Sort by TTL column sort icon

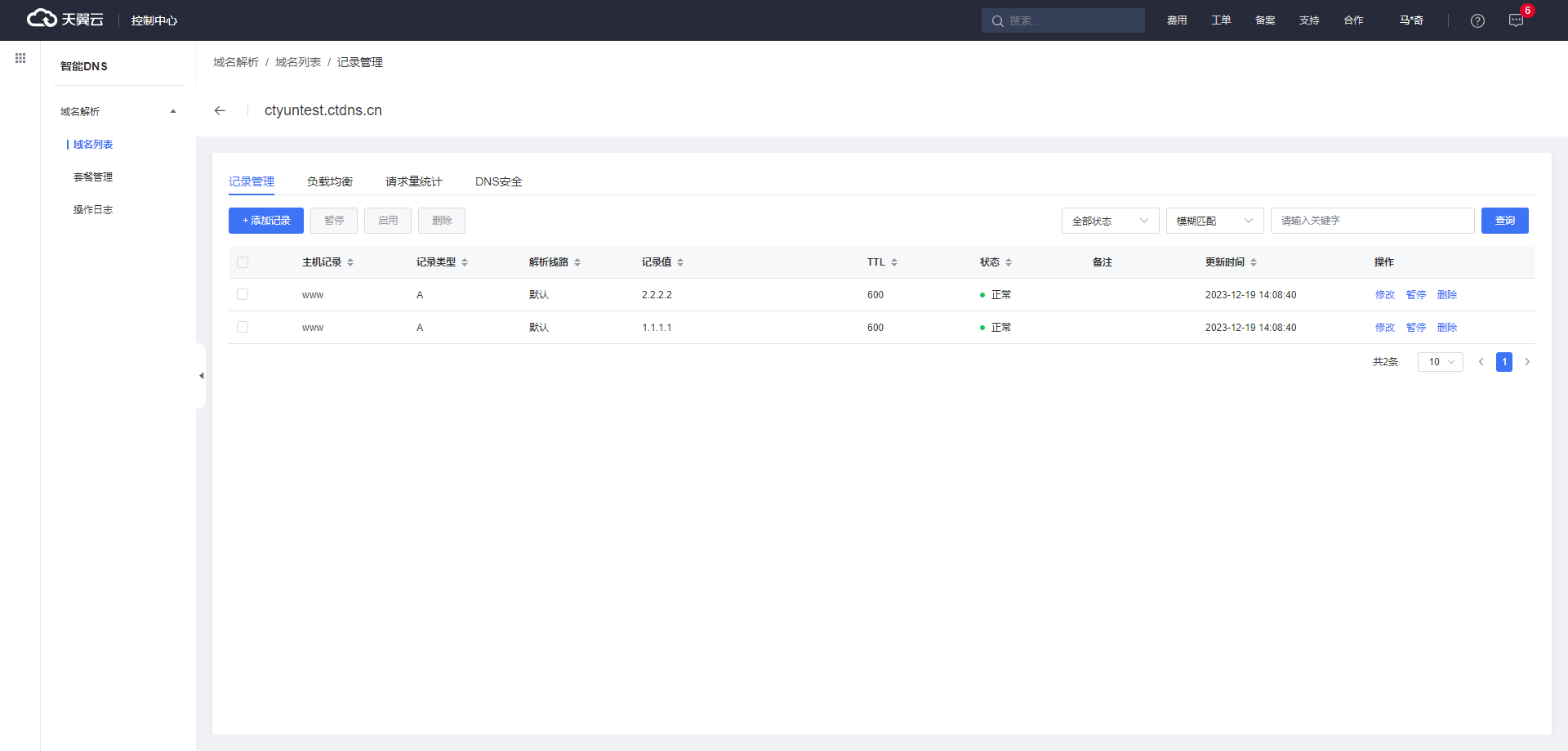pyautogui.click(x=894, y=262)
